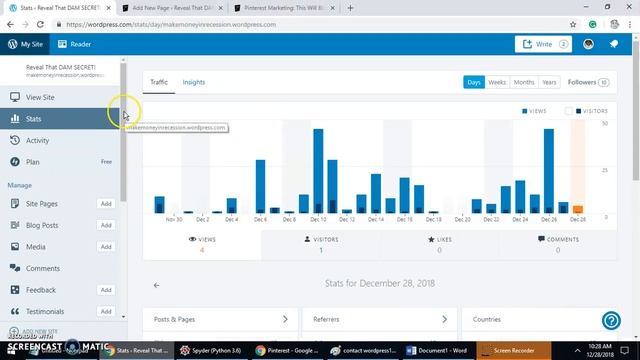The width and height of the screenshot is (640, 360).
Task: Open Screen Recorder in taskbar
Action: point(513,351)
